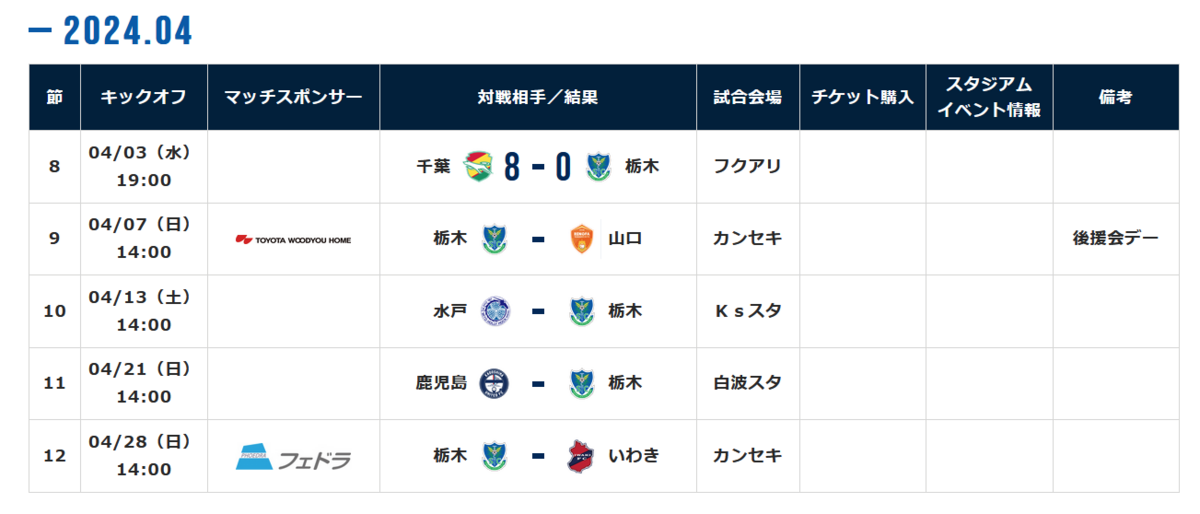Click the Mito team crest
Image resolution: width=1200 pixels, height=514 pixels.
click(495, 311)
